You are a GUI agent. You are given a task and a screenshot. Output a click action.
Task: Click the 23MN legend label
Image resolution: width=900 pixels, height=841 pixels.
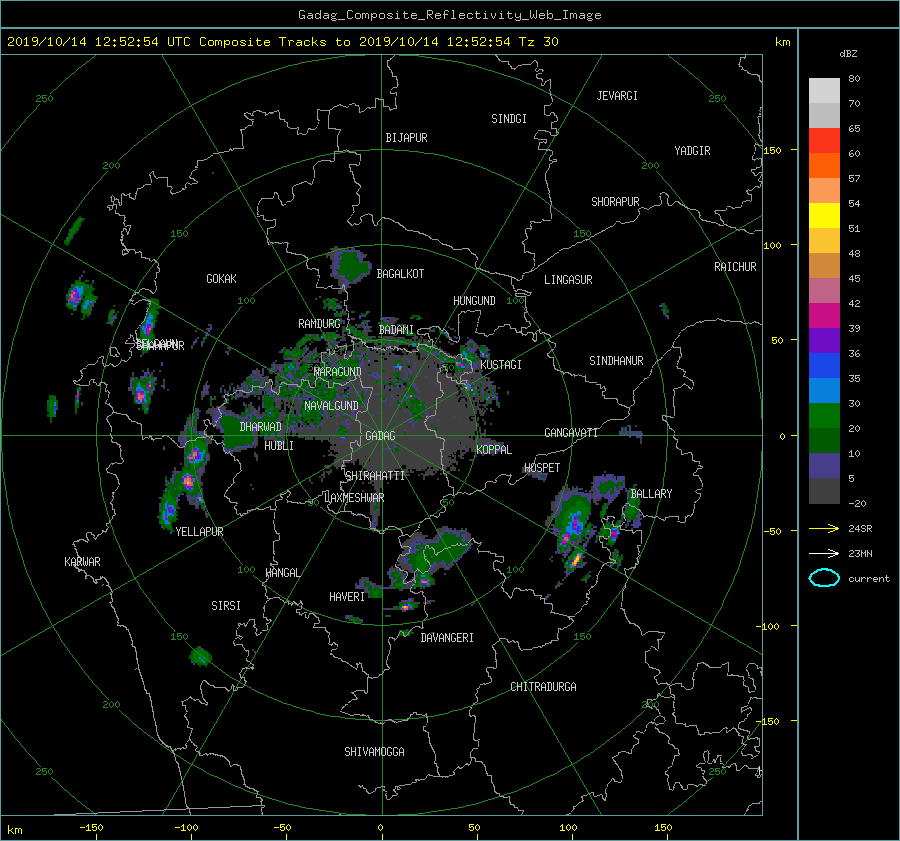point(860,554)
